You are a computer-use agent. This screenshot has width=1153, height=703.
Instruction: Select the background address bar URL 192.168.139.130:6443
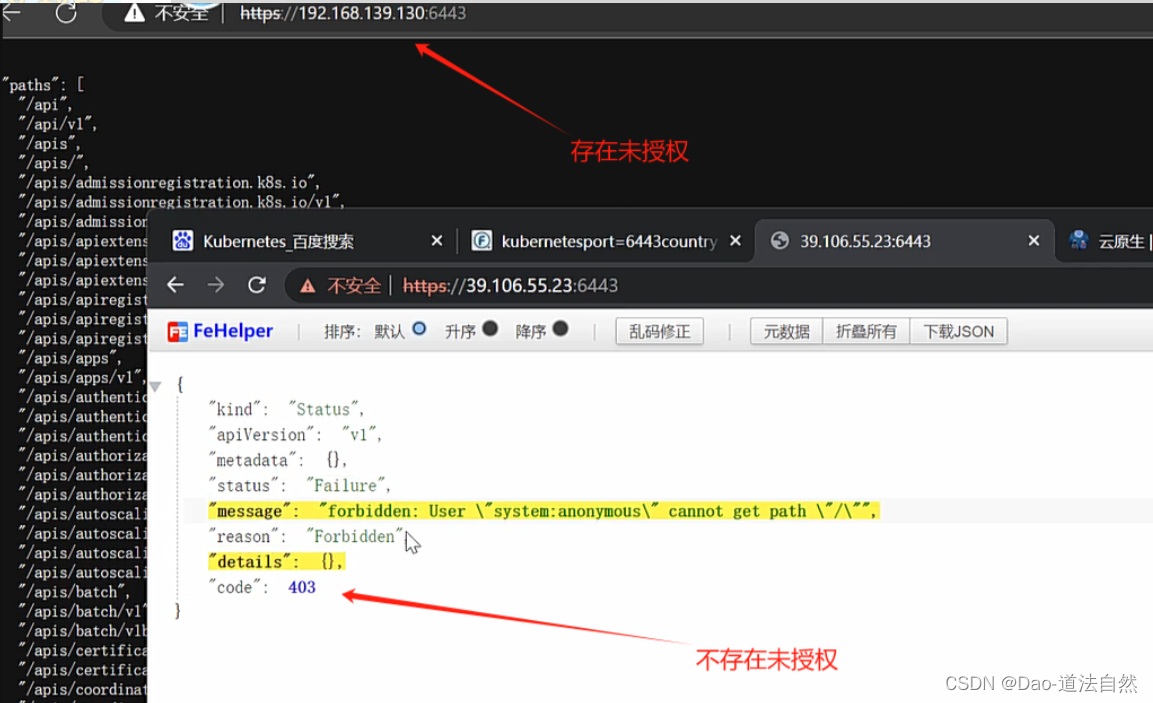click(x=353, y=13)
